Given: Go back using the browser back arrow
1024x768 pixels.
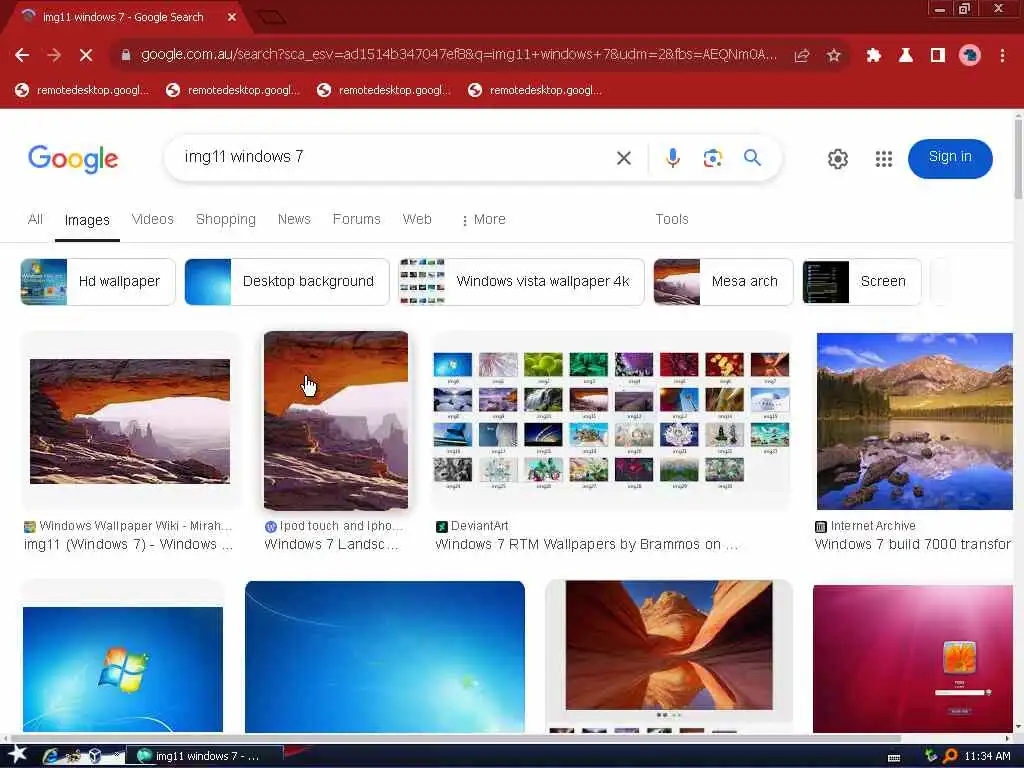Looking at the screenshot, I should [x=22, y=56].
